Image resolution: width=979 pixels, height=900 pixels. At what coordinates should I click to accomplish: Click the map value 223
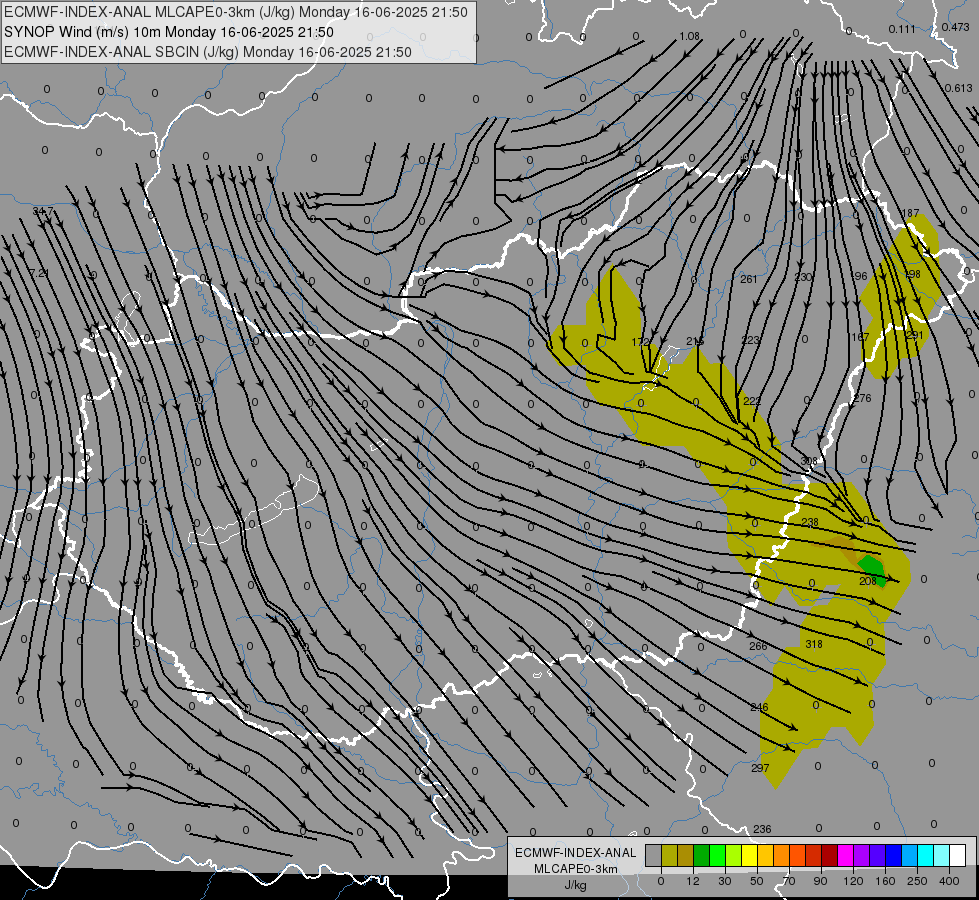coord(750,340)
